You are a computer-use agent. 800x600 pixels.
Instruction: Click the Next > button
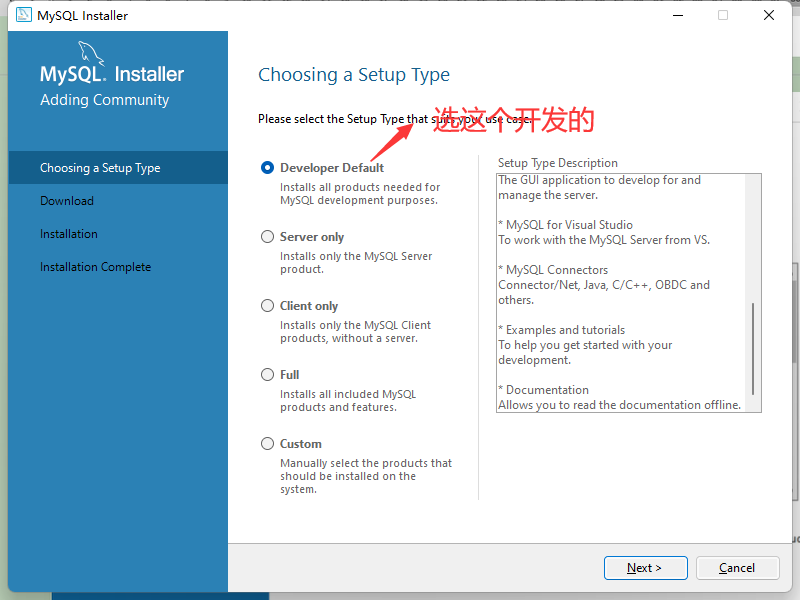(645, 568)
